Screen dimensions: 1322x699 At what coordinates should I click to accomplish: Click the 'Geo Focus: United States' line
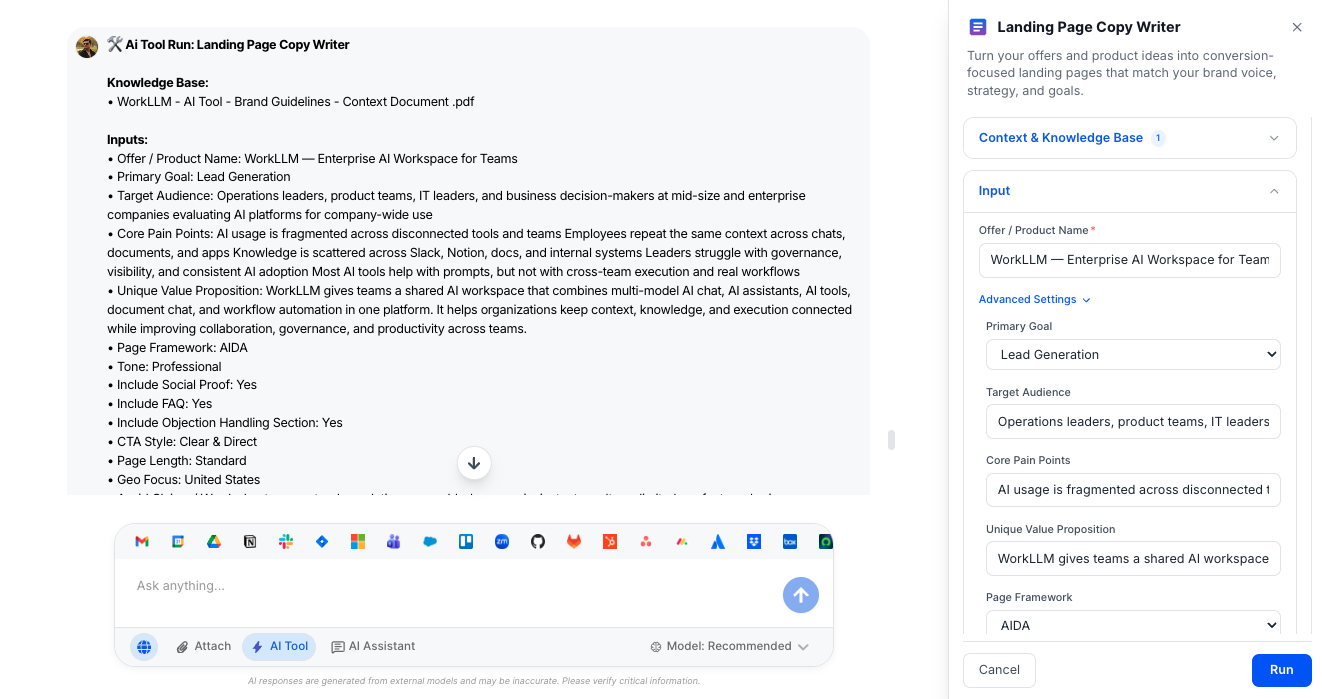184,480
